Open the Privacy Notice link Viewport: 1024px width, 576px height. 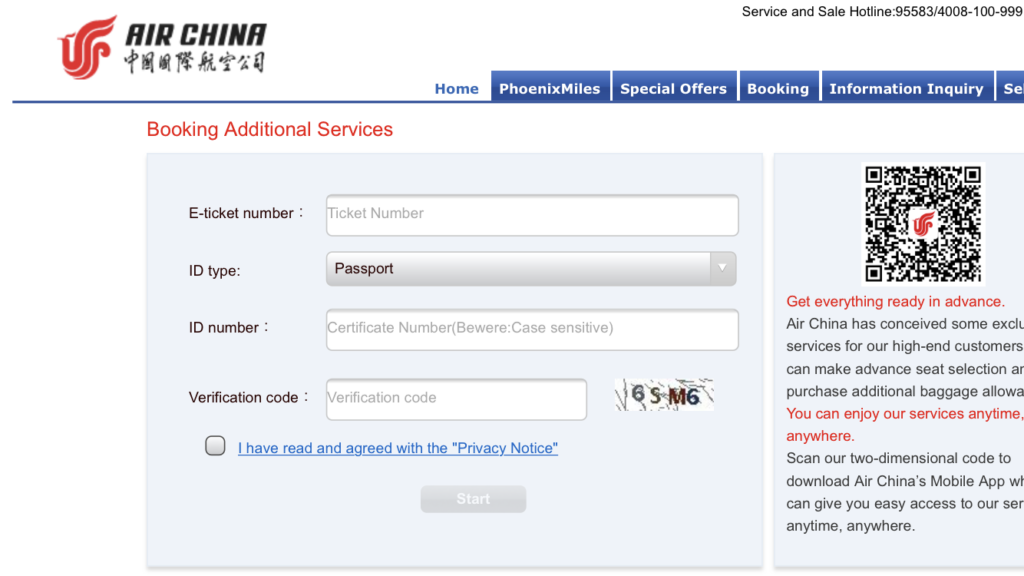[398, 448]
